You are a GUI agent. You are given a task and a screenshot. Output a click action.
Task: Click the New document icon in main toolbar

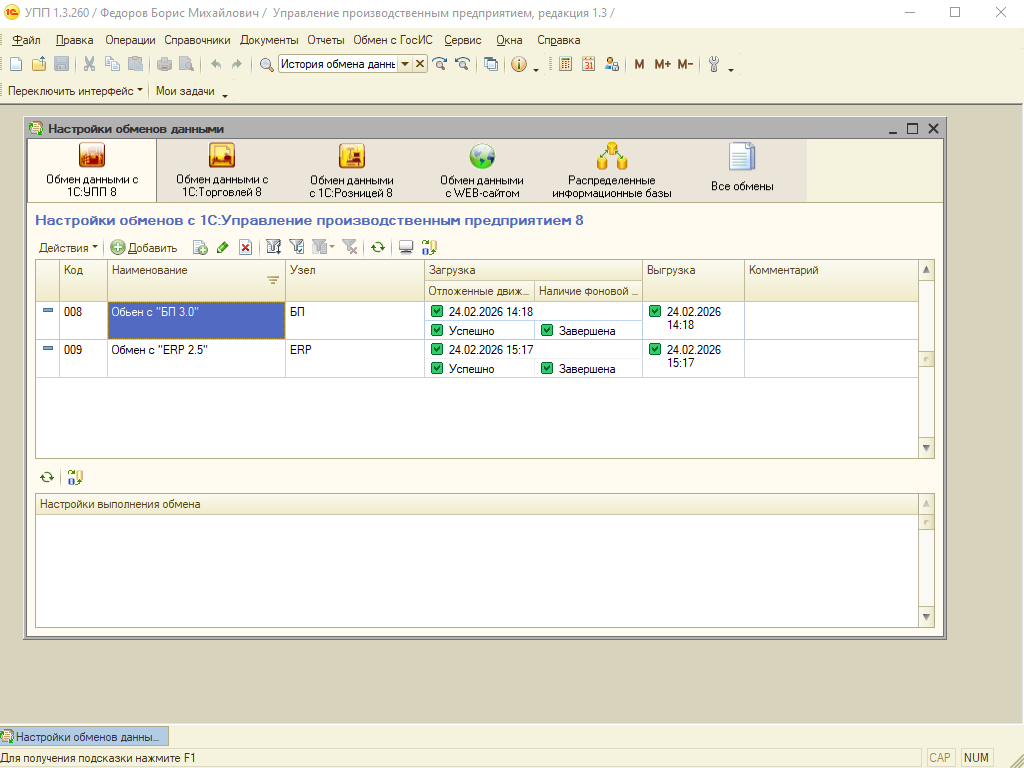[x=16, y=64]
